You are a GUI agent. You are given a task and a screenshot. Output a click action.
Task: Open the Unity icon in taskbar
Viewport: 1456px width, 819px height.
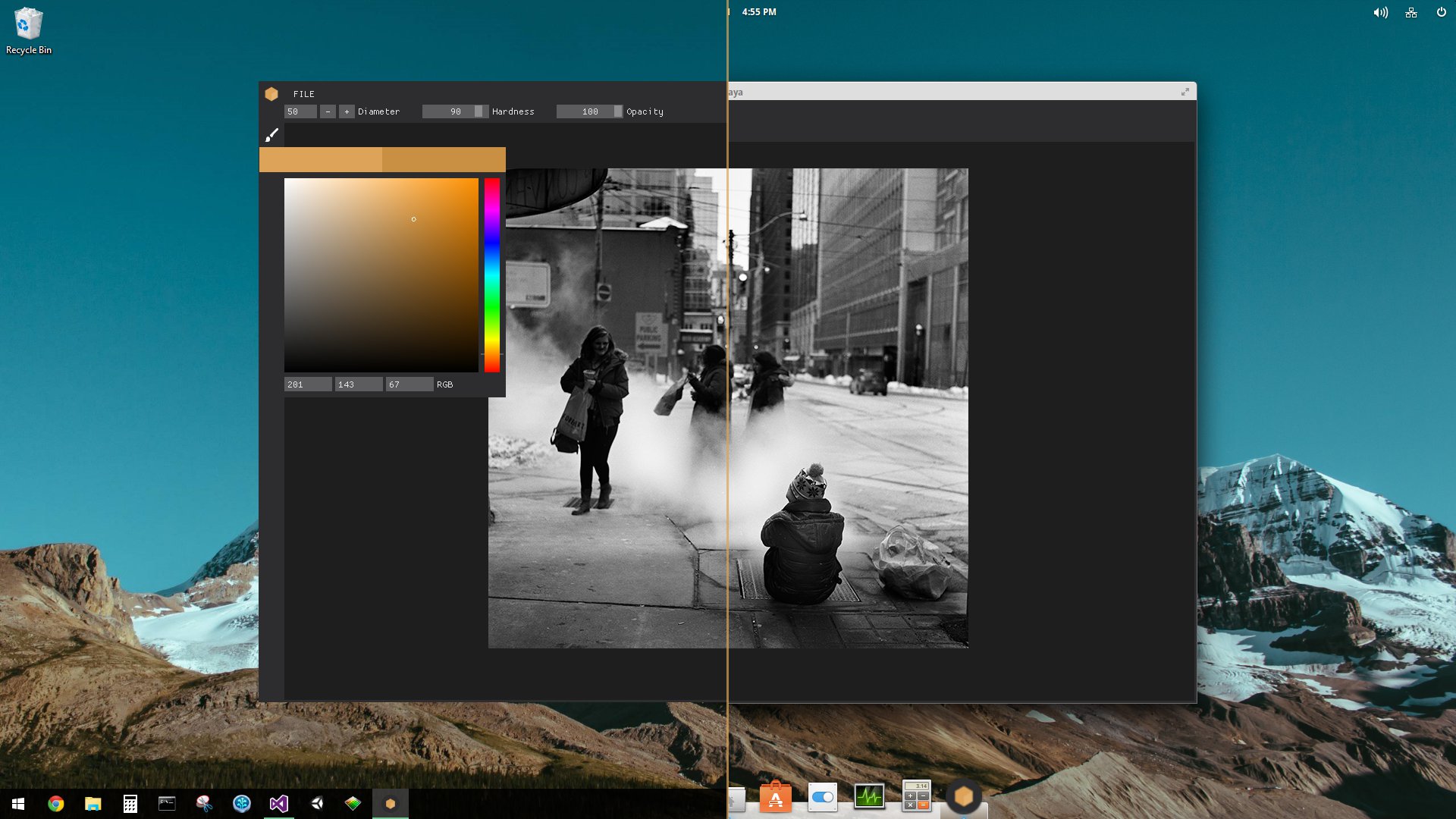(x=316, y=803)
